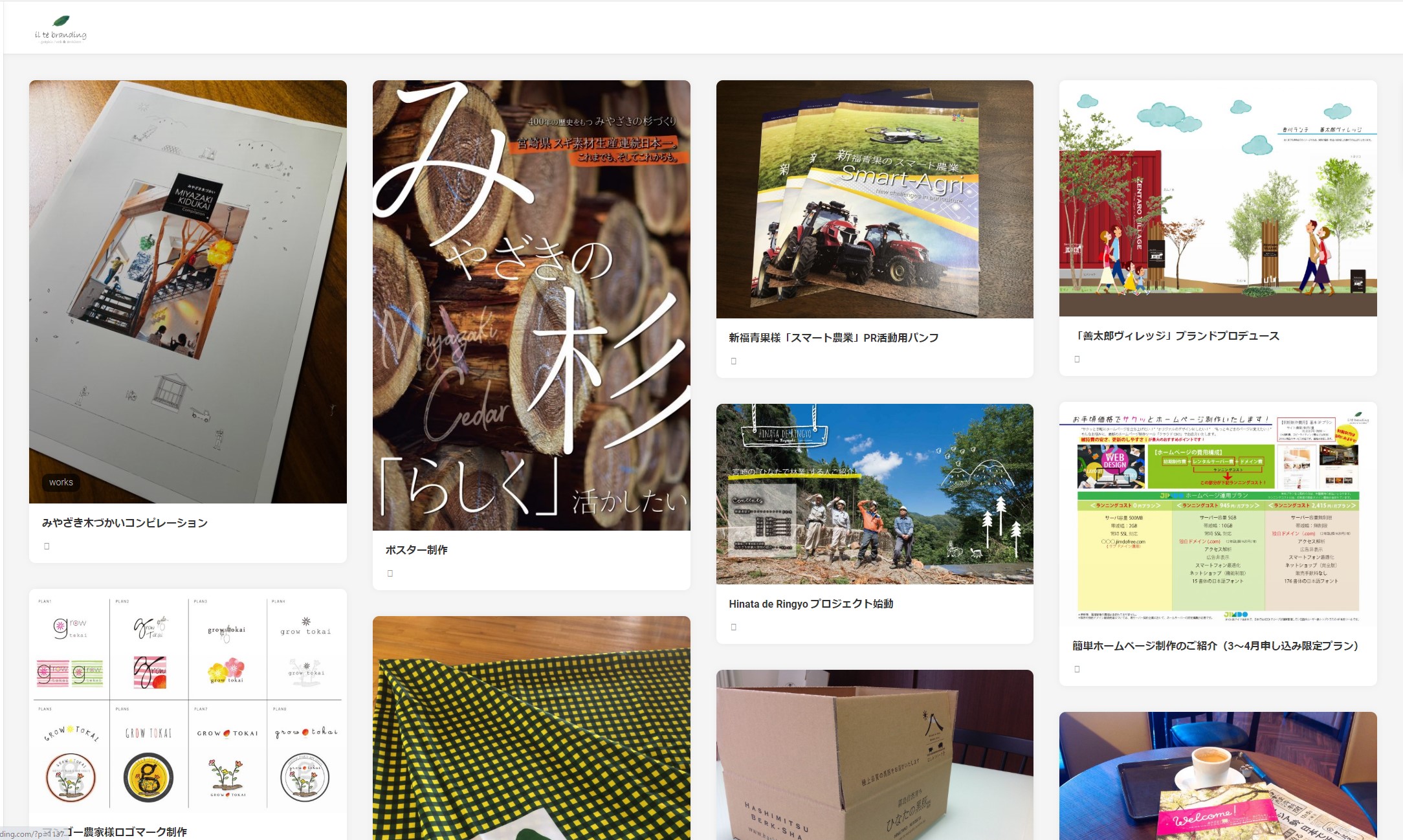Screen dimensions: 1403x840
Task: Open みやざき木づかいコンピレーション post title
Action: point(125,523)
